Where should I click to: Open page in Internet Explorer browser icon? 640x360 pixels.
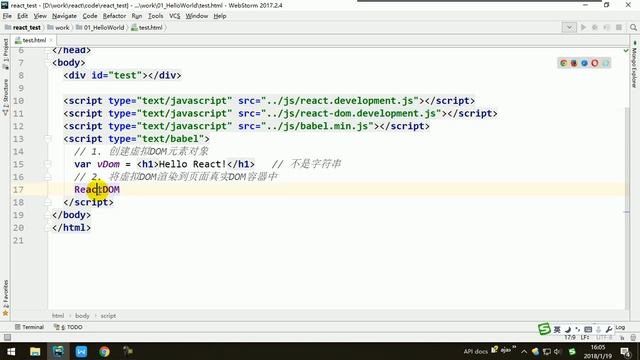click(x=605, y=63)
